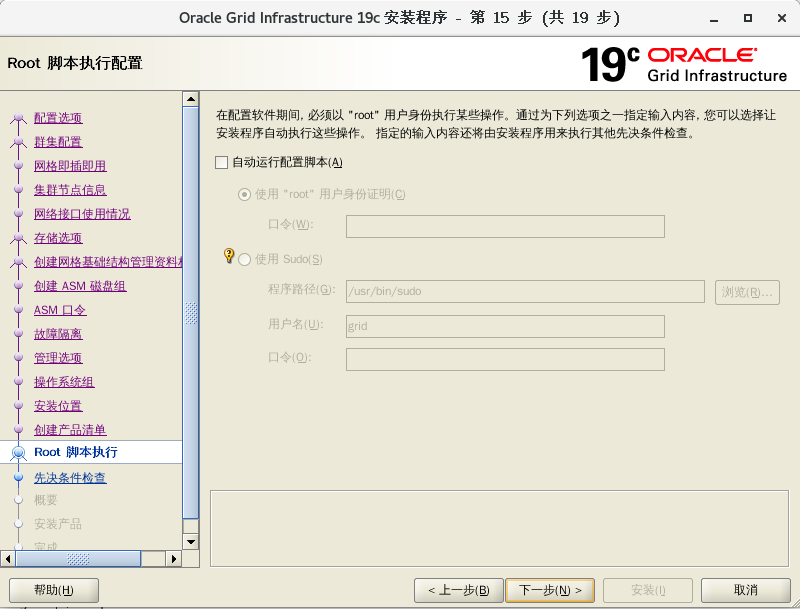Click the disabled 安装产品 step label
This screenshot has height=609, width=800.
pos(58,524)
